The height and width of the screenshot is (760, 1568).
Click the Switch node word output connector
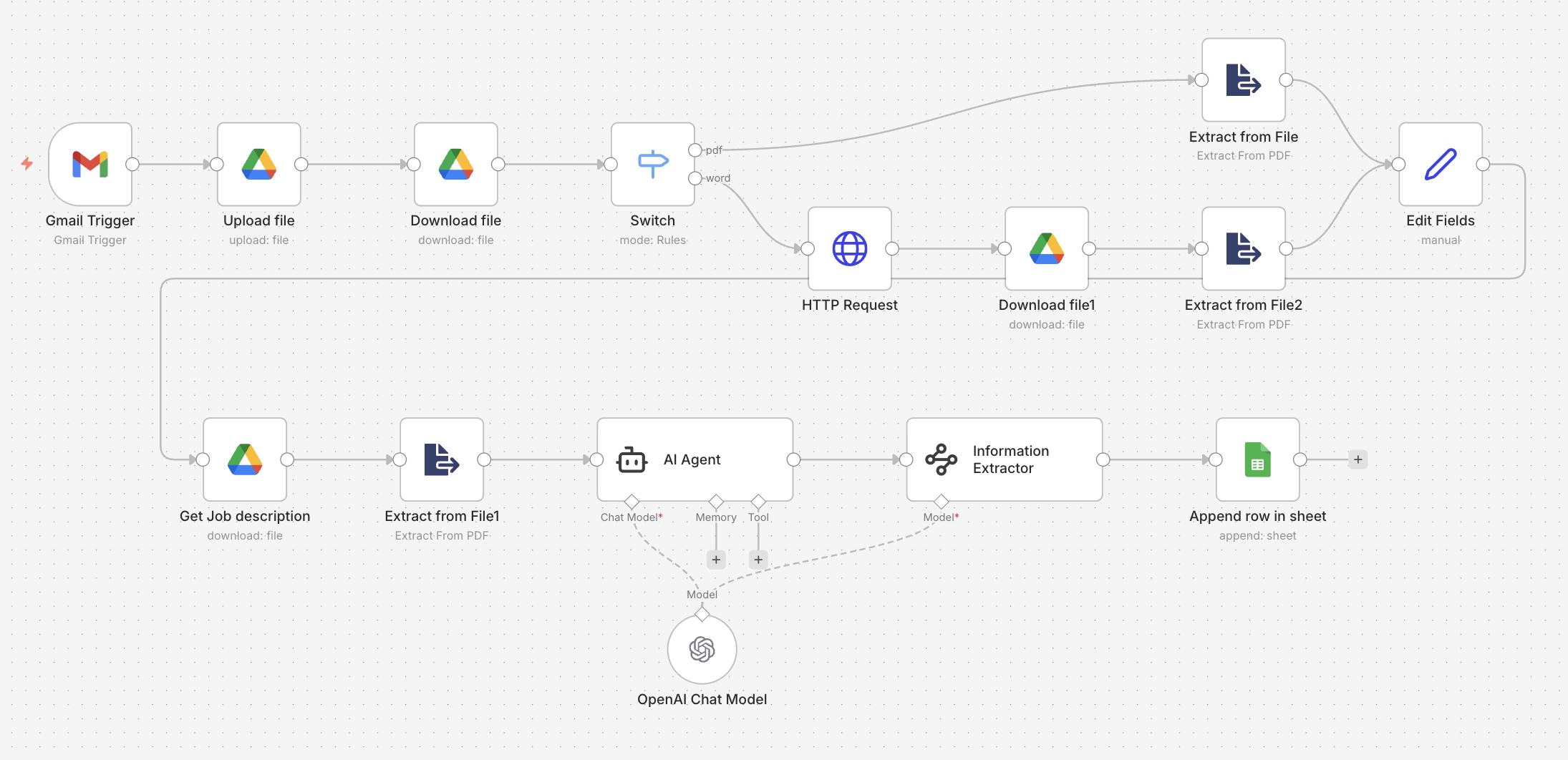(695, 178)
